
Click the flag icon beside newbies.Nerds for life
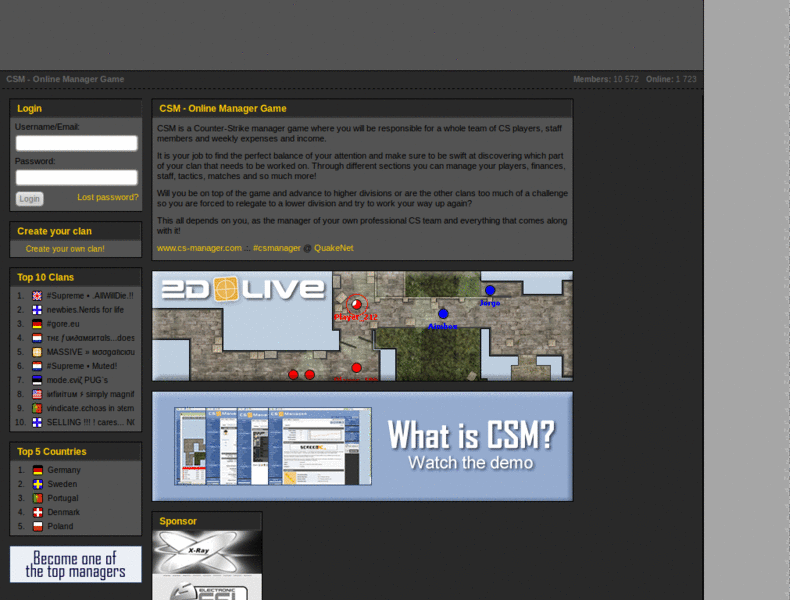37,310
